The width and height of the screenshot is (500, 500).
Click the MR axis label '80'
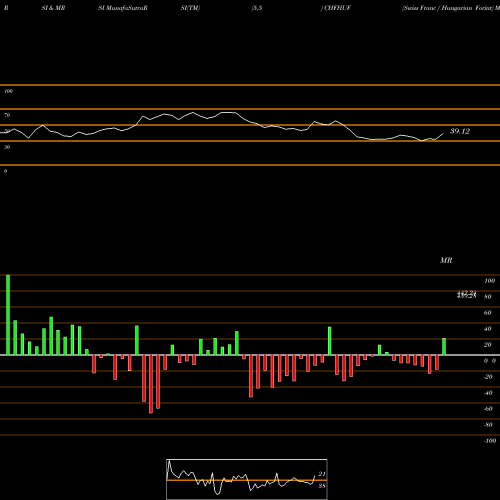pyautogui.click(x=488, y=297)
